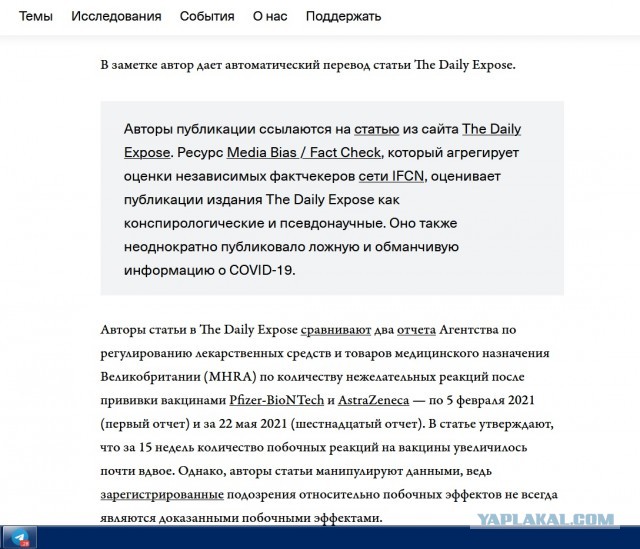Click the text '22 мая 2021'
The height and width of the screenshot is (549, 640).
253,424
